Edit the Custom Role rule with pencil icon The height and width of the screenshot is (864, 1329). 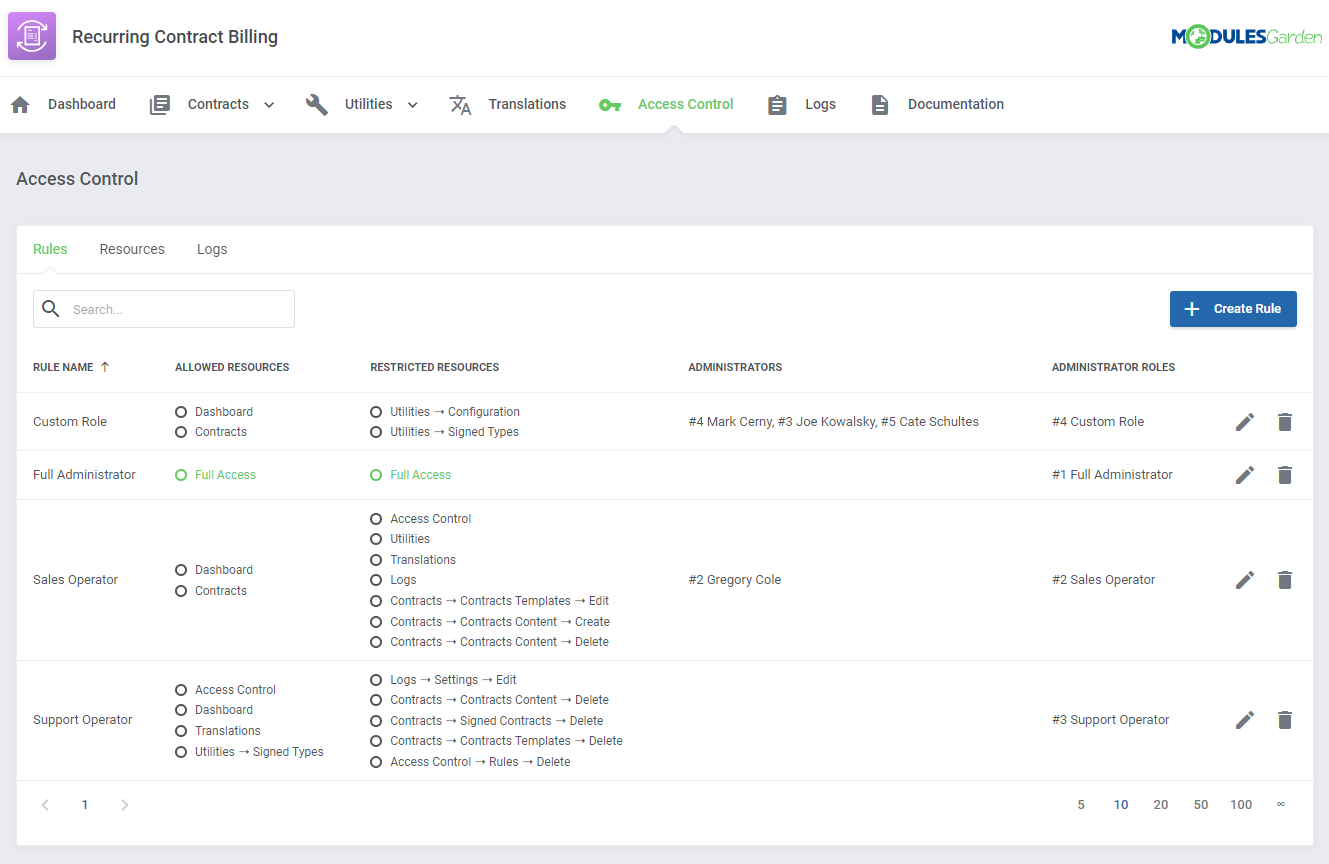[1245, 422]
